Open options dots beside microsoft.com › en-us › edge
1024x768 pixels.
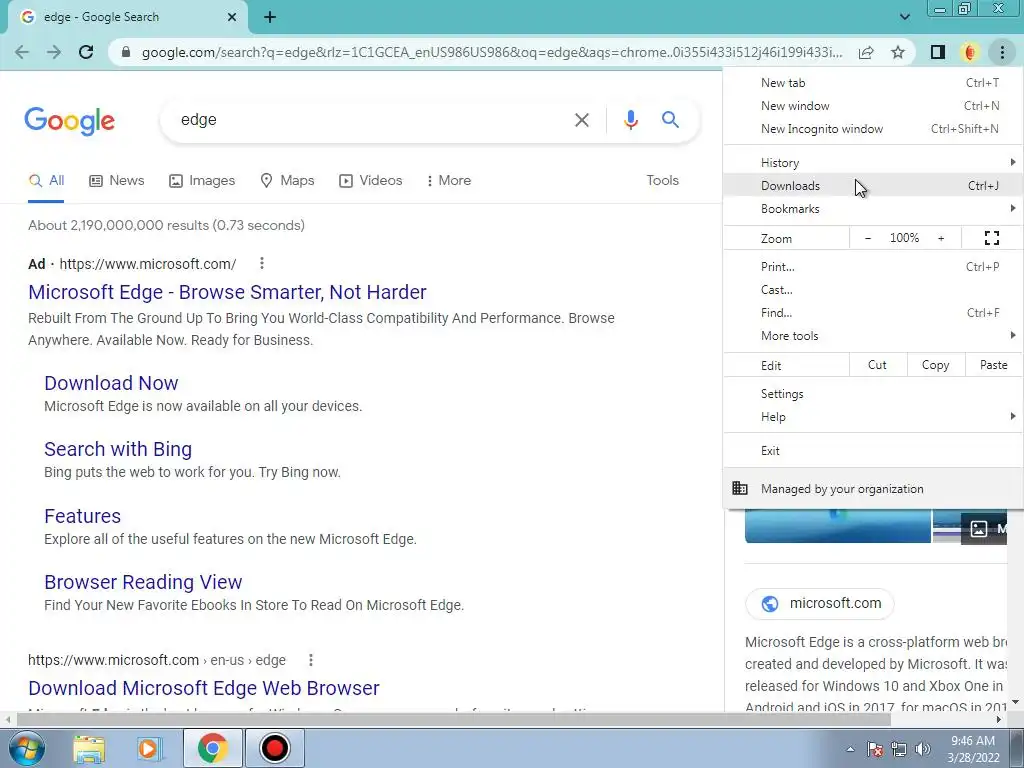[x=311, y=660]
